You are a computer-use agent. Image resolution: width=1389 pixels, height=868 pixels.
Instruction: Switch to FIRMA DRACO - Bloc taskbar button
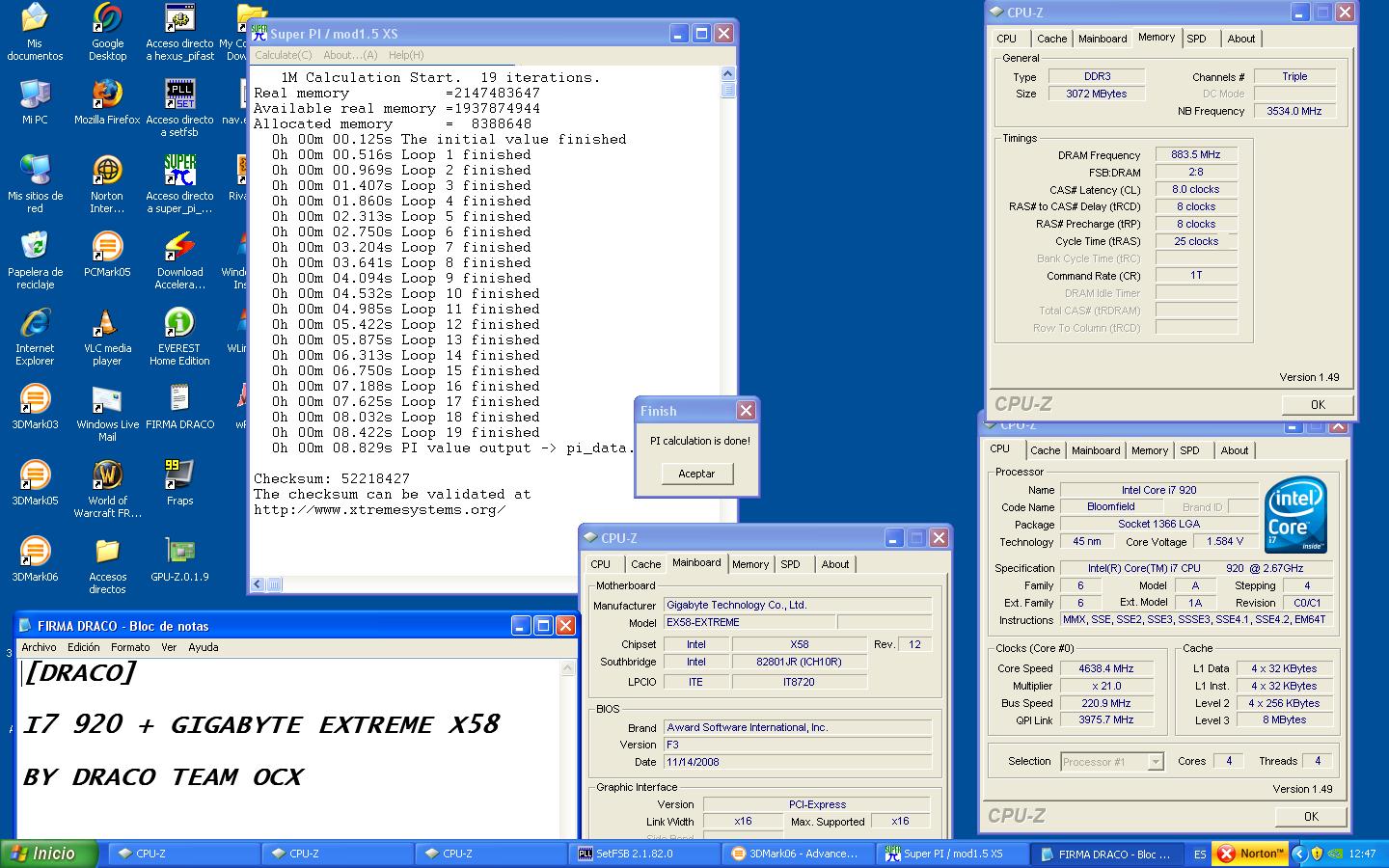[1106, 854]
